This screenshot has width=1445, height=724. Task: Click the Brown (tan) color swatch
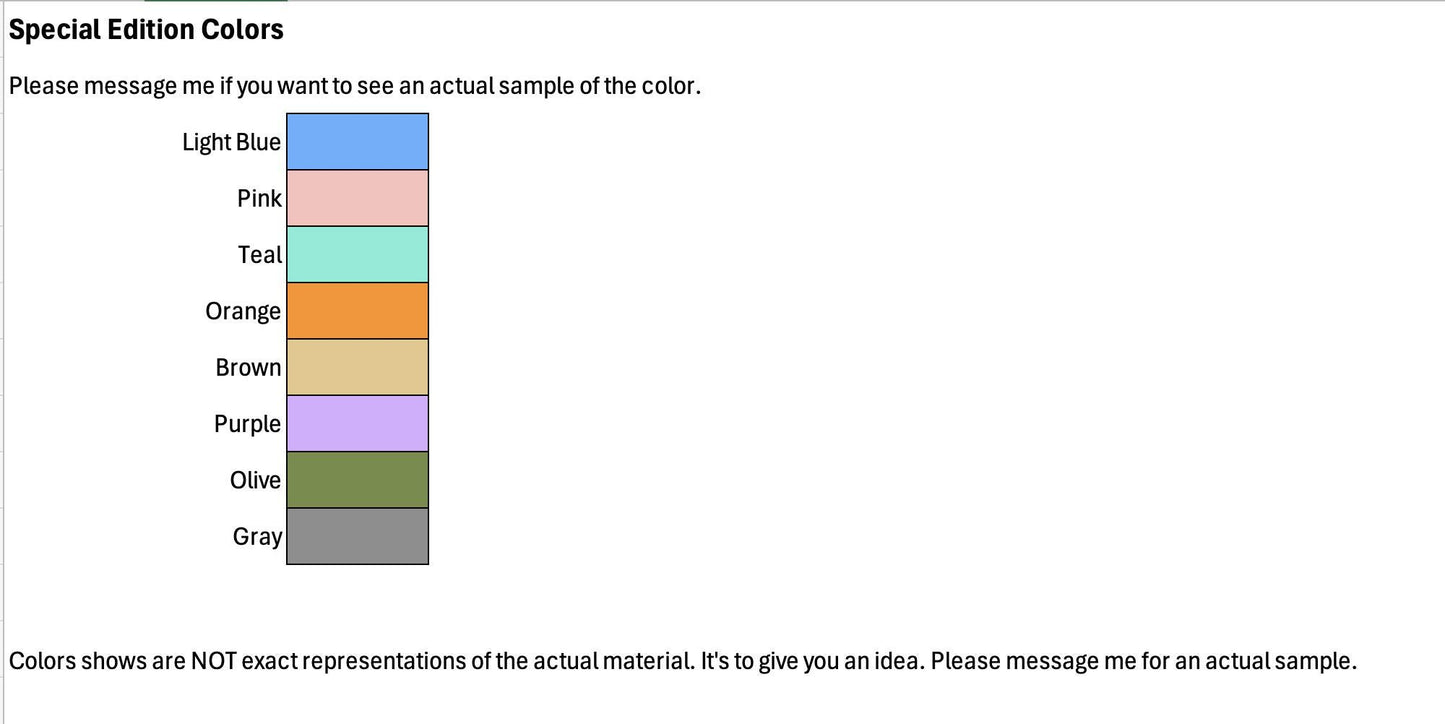click(357, 367)
